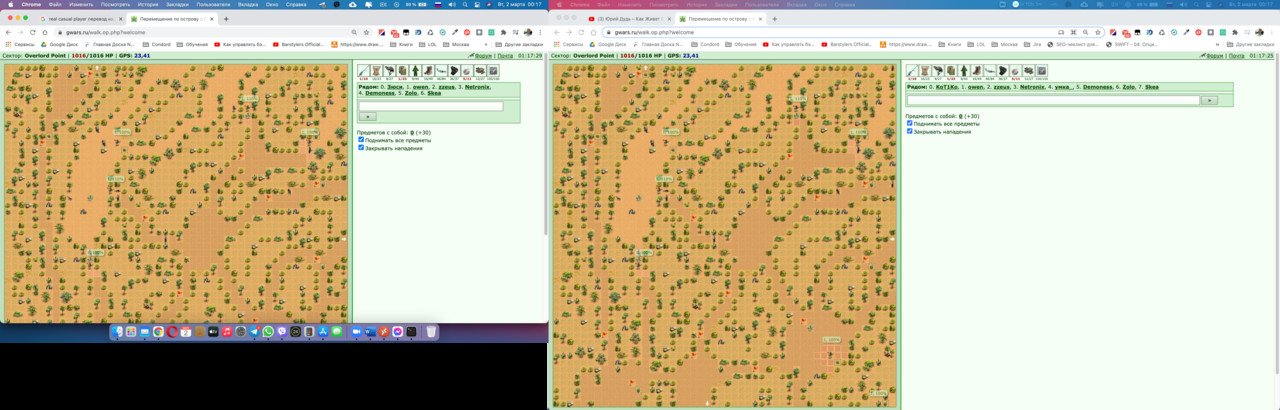
Task: Select the rifle weapon icon in right window
Action: coord(912,71)
